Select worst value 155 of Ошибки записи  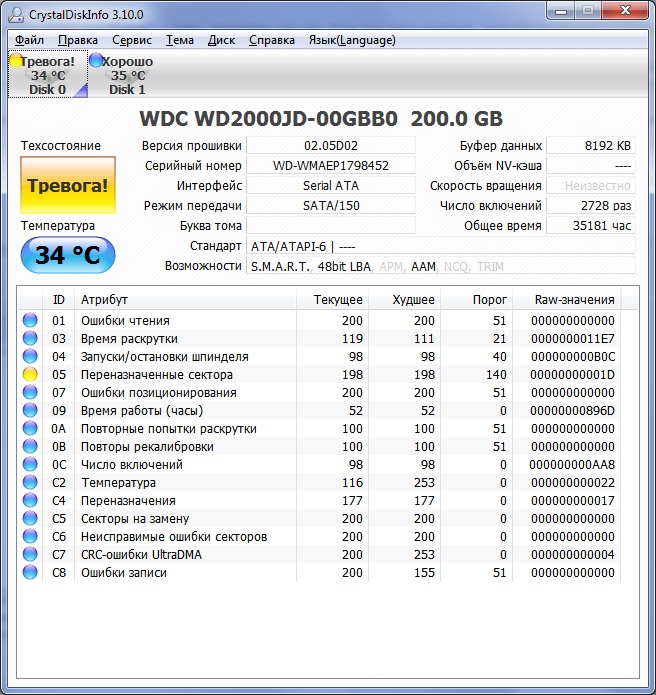(424, 573)
